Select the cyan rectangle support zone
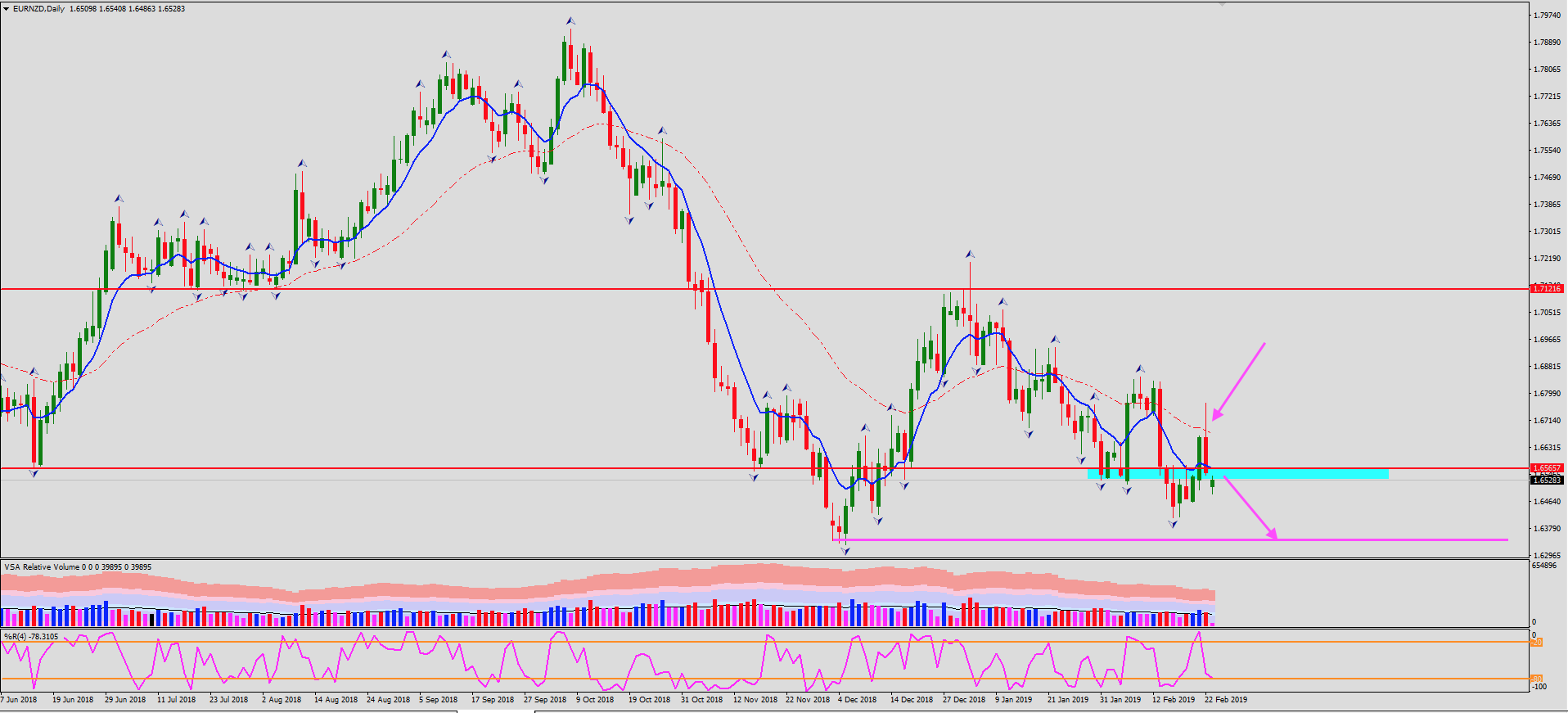 tap(1237, 474)
